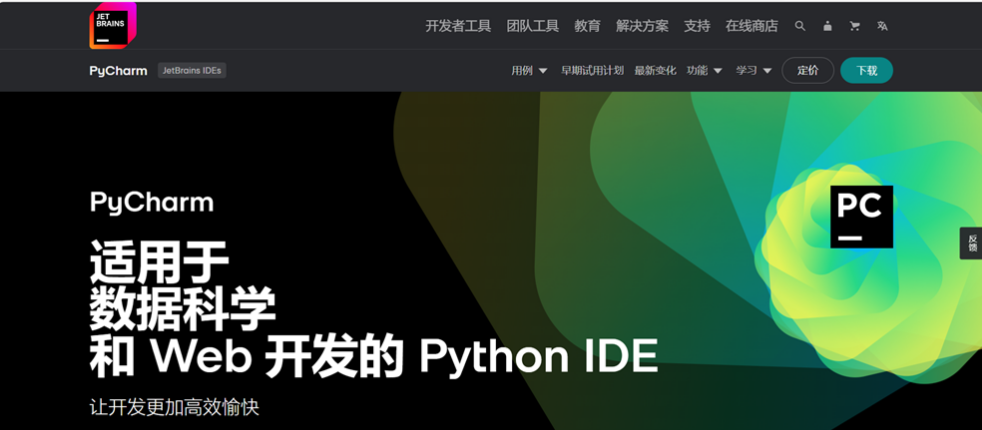This screenshot has width=982, height=430.
Task: Expand the 功能 dropdown
Action: [705, 71]
